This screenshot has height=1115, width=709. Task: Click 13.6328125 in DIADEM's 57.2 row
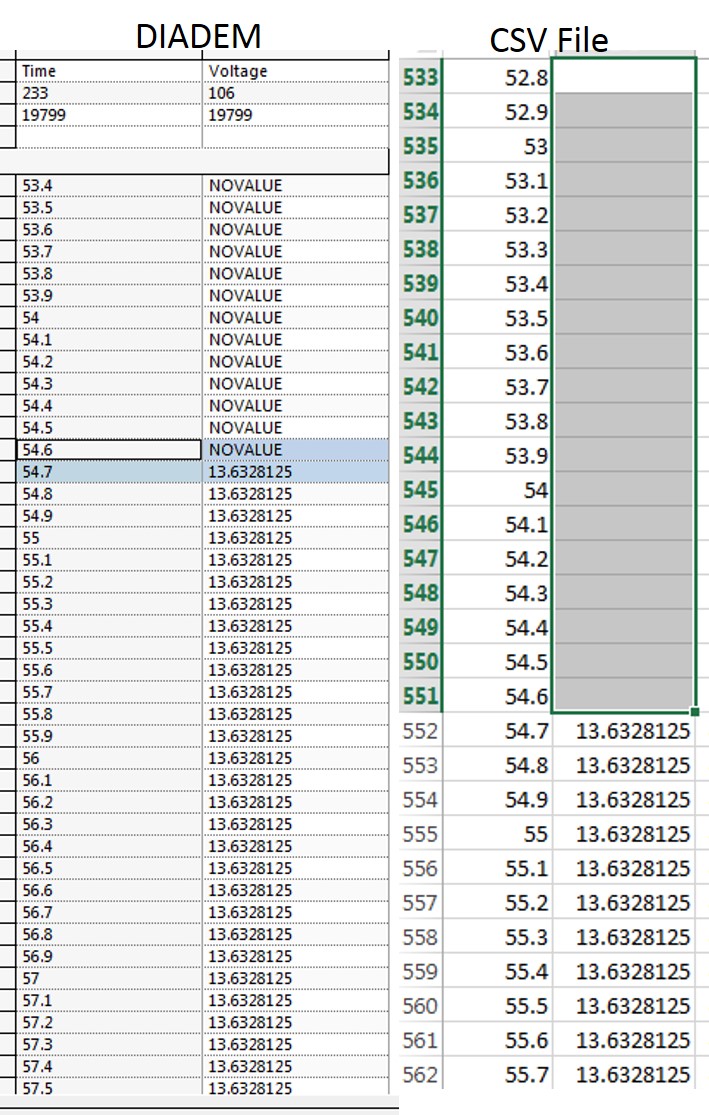(x=296, y=1023)
